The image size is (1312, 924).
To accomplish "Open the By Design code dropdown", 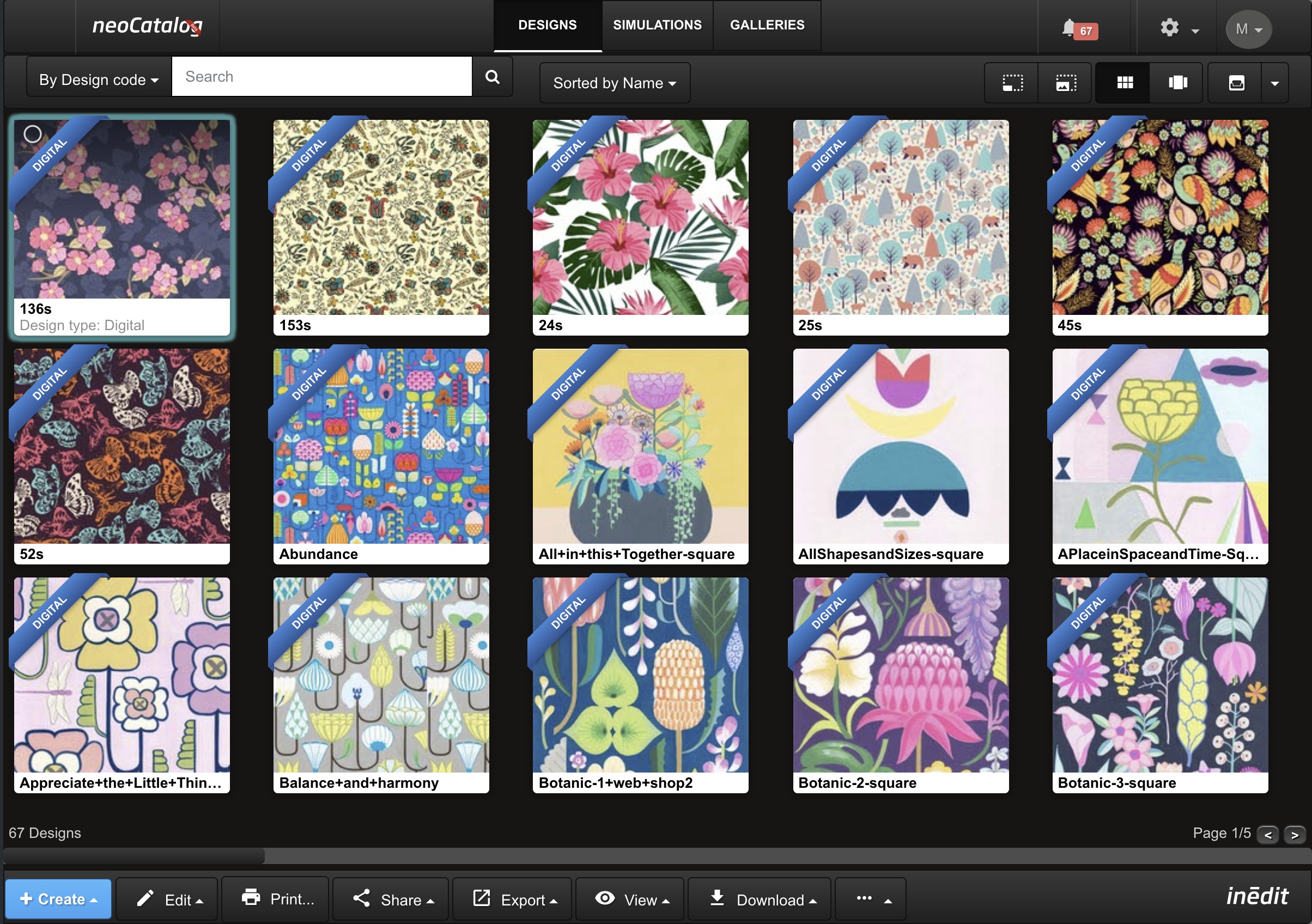I will (99, 80).
